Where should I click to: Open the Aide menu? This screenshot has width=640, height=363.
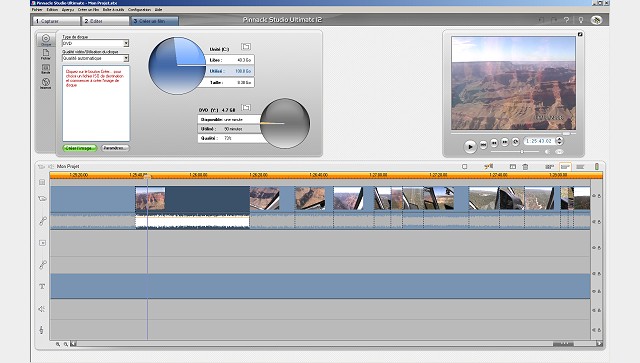tap(158, 9)
